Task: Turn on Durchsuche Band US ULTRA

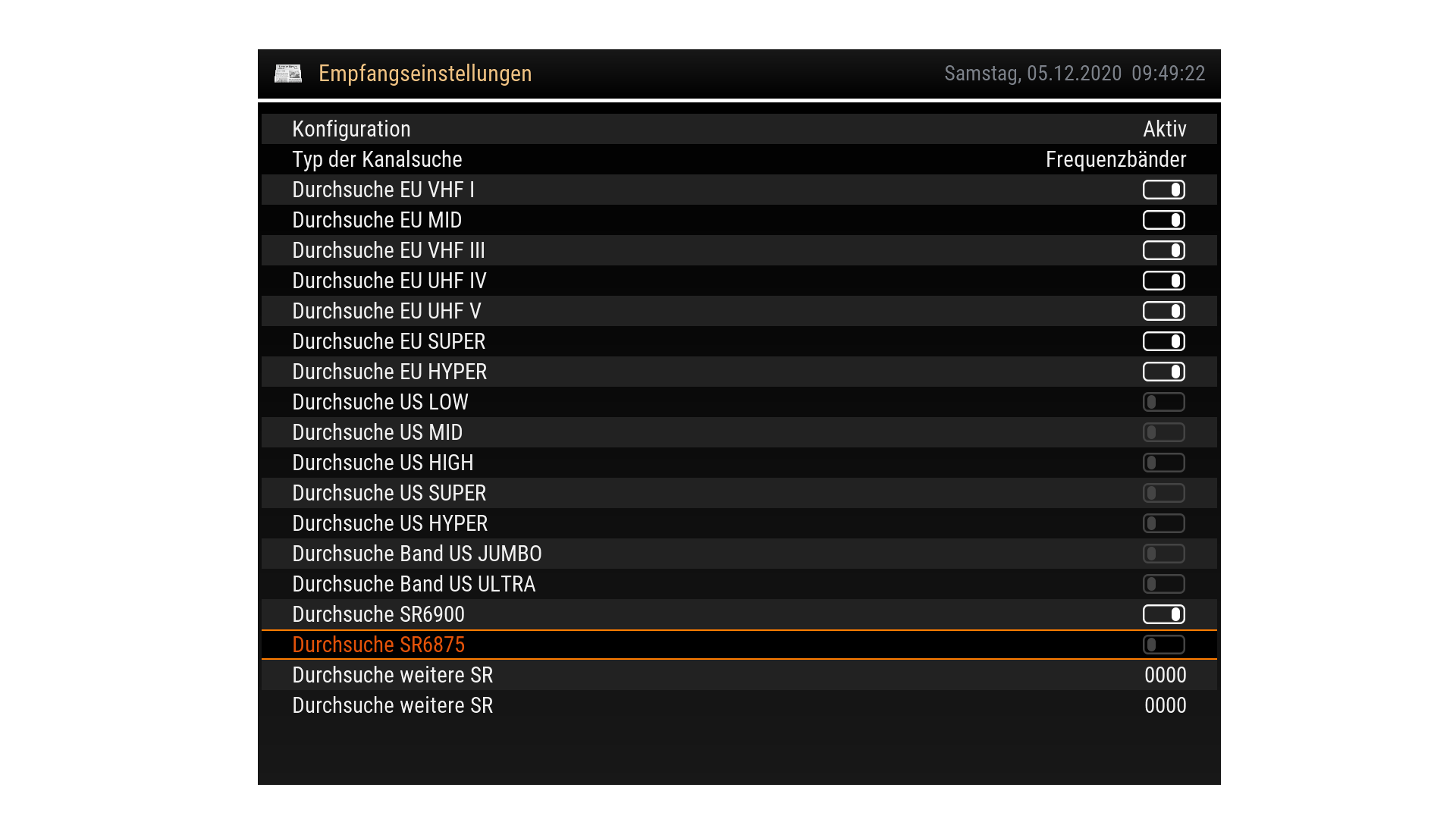Action: pyautogui.click(x=1163, y=584)
